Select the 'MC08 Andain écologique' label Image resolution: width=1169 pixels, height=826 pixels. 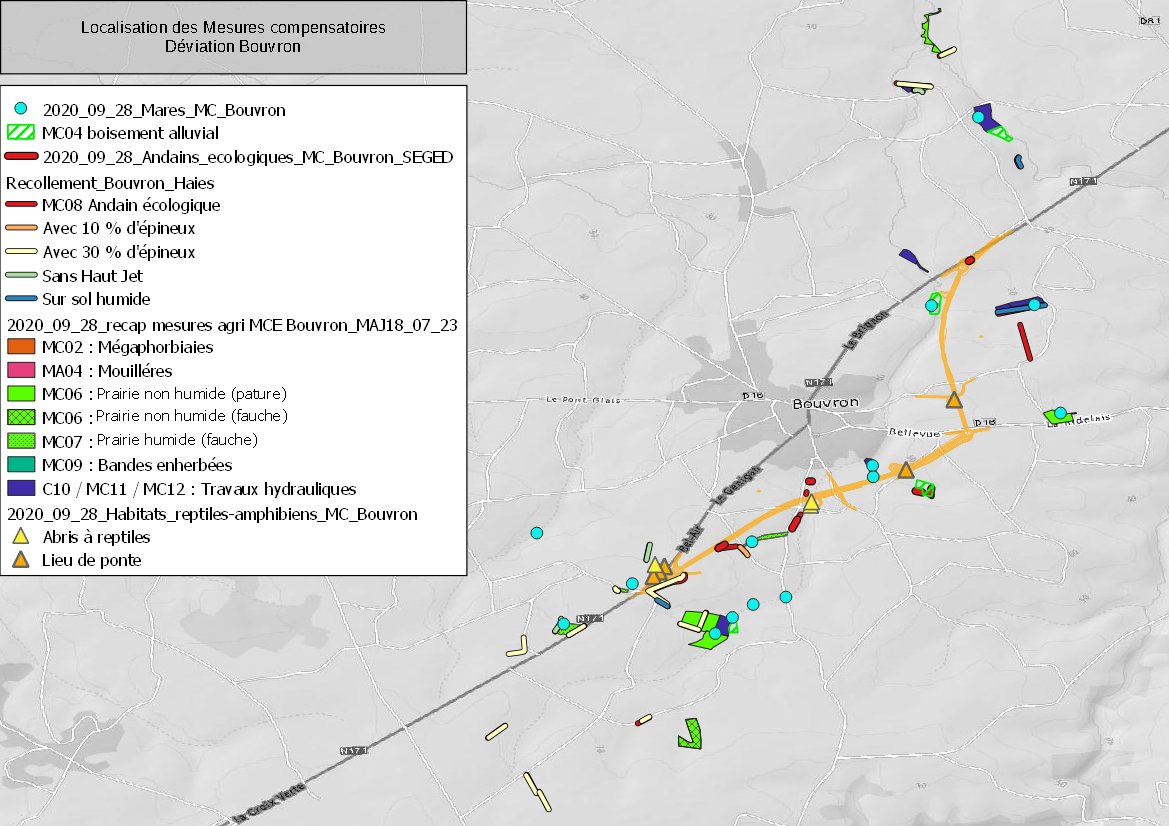(x=131, y=205)
